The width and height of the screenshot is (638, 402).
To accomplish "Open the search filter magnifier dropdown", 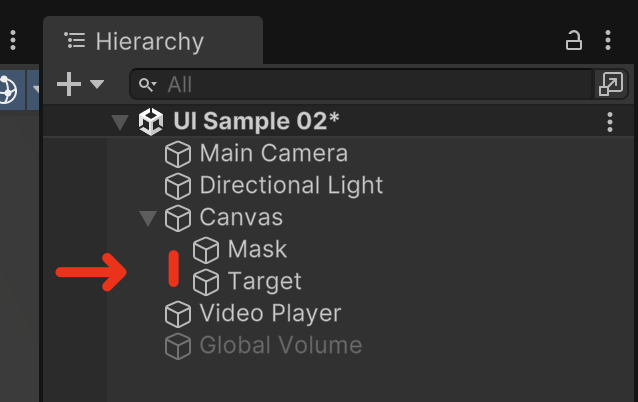I will point(147,85).
